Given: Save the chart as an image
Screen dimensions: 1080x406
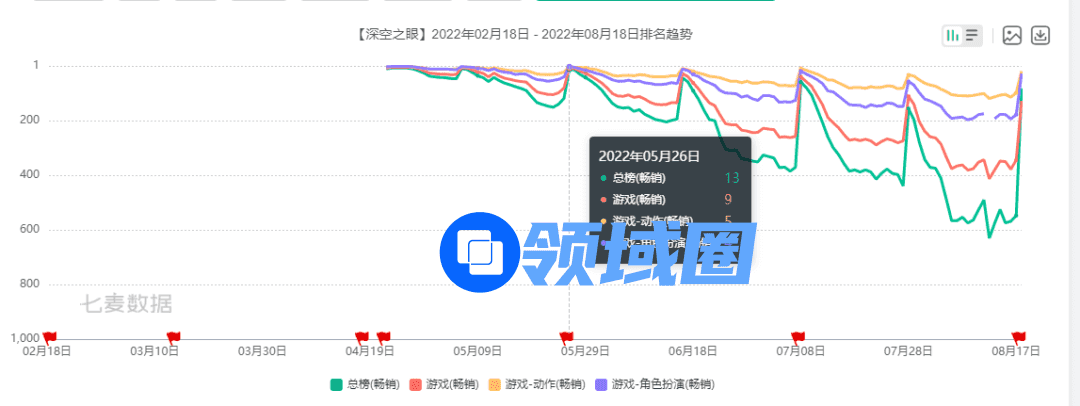Looking at the screenshot, I should [1012, 35].
